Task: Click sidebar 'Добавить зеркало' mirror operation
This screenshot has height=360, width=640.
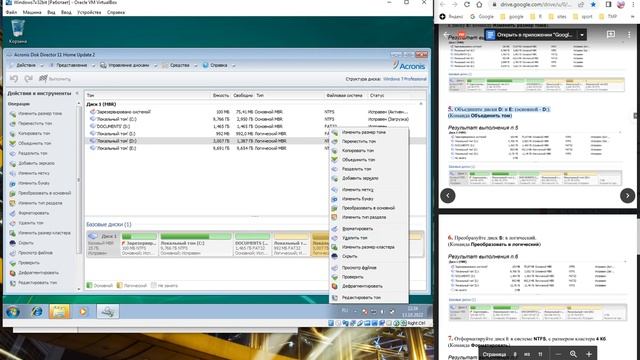Action: [36, 163]
